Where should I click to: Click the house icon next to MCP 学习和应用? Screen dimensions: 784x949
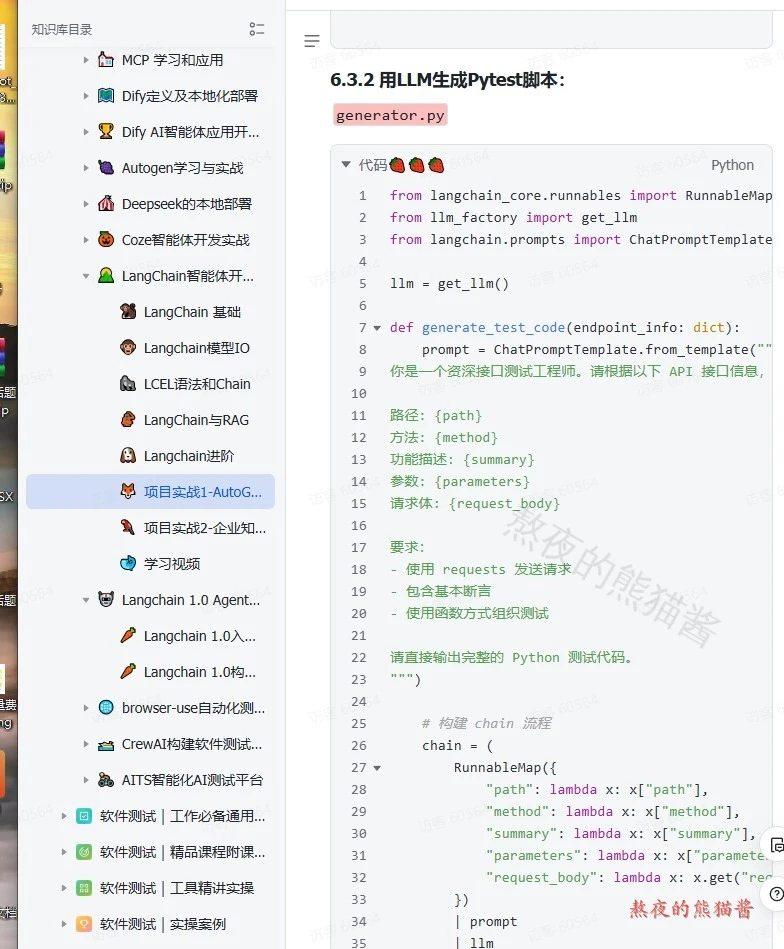click(106, 60)
